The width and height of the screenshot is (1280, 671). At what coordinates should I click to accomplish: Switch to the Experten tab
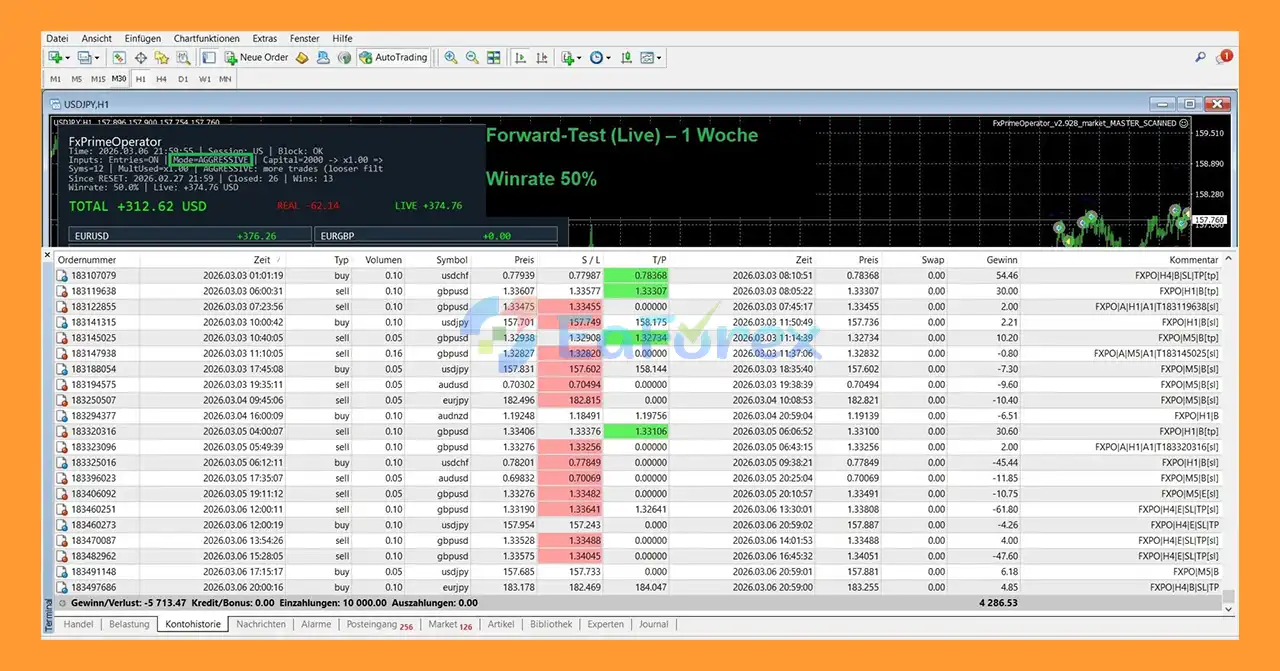coord(606,624)
